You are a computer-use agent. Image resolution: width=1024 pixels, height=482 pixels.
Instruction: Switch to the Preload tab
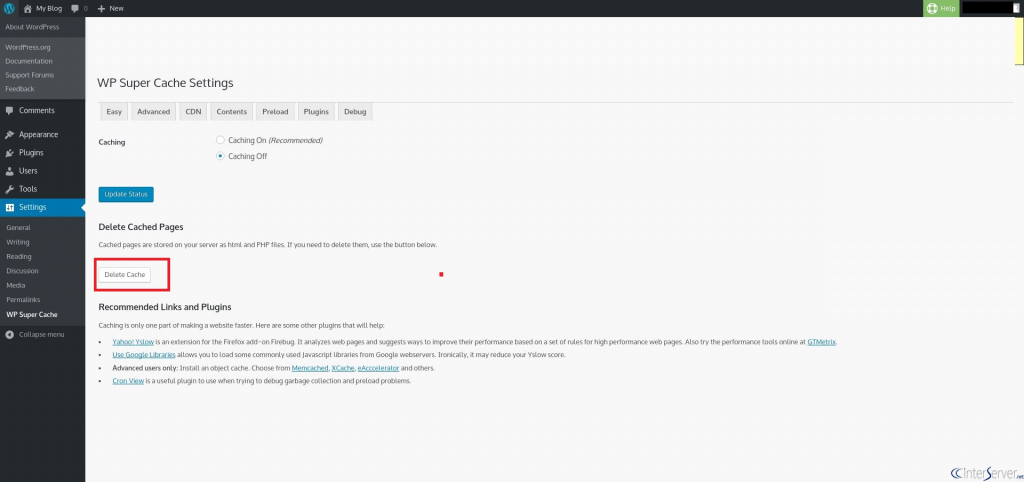coord(275,112)
